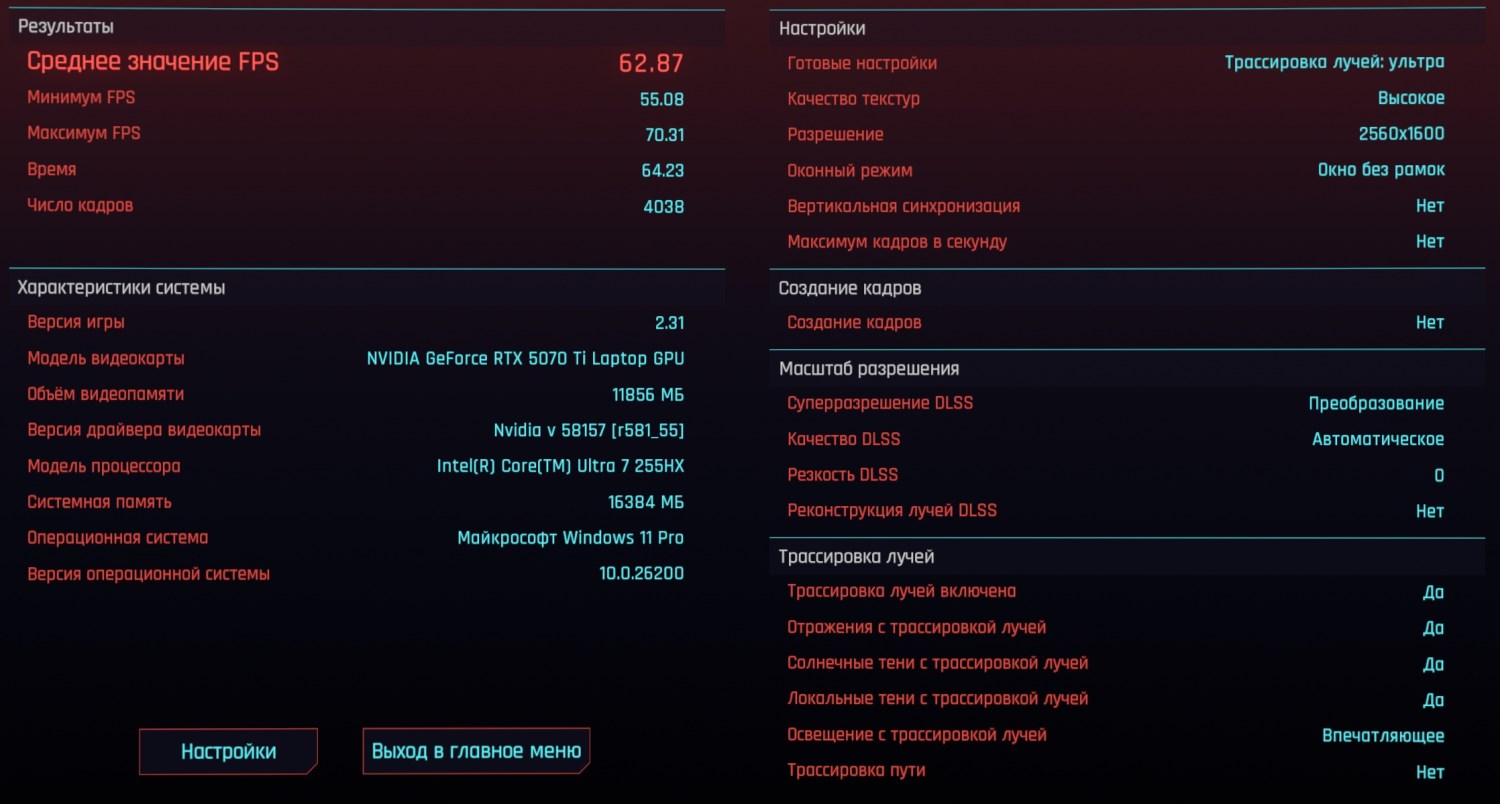Viewport: 1500px width, 804px height.
Task: Click the video memory value 11856 МБ
Action: [x=648, y=395]
